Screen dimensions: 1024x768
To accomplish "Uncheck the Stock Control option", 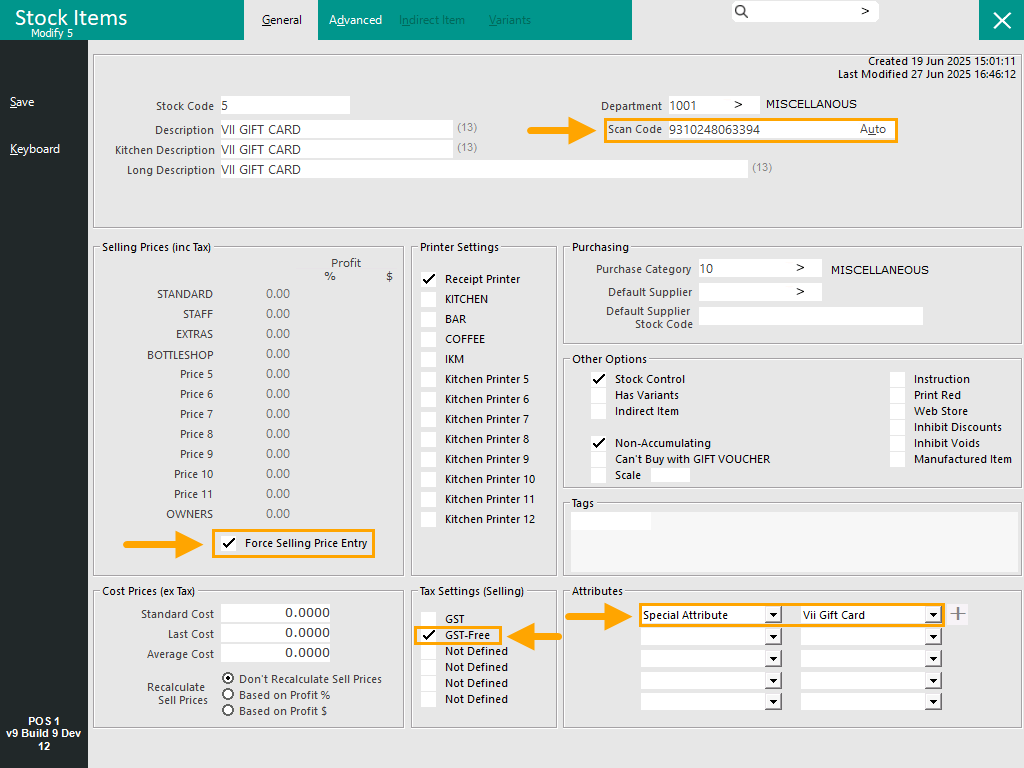I will 599,379.
